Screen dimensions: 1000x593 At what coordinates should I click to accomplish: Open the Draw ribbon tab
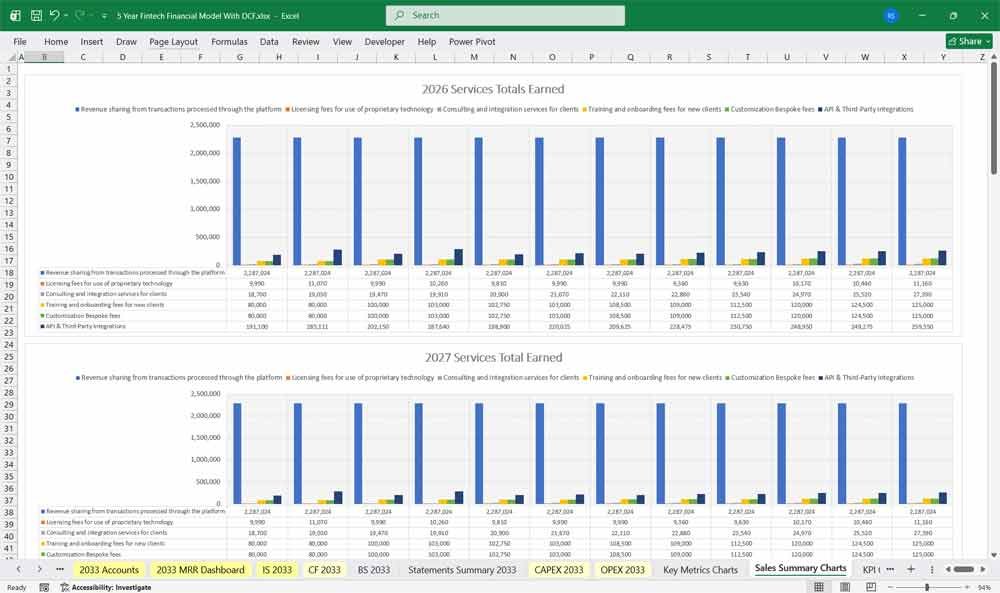tap(126, 41)
